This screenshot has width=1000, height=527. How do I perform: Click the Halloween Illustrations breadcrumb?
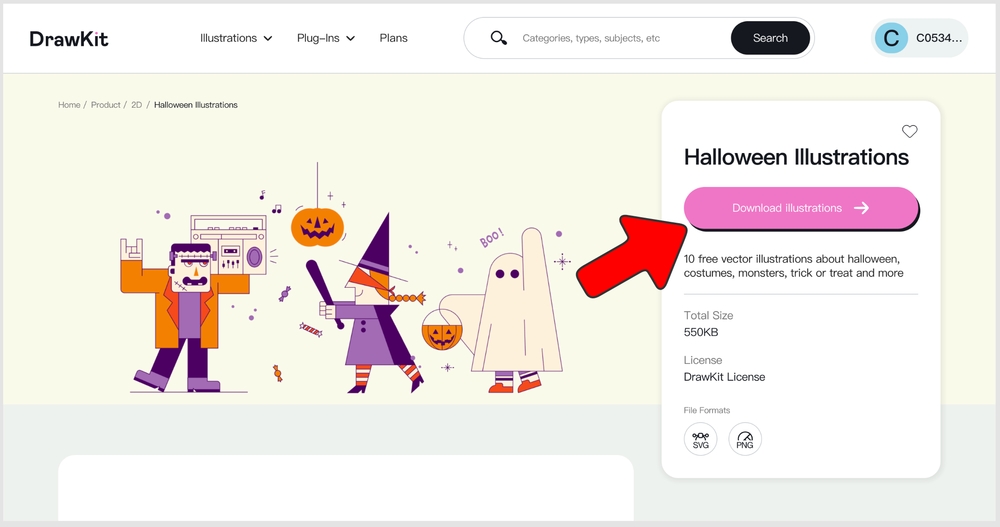196,105
